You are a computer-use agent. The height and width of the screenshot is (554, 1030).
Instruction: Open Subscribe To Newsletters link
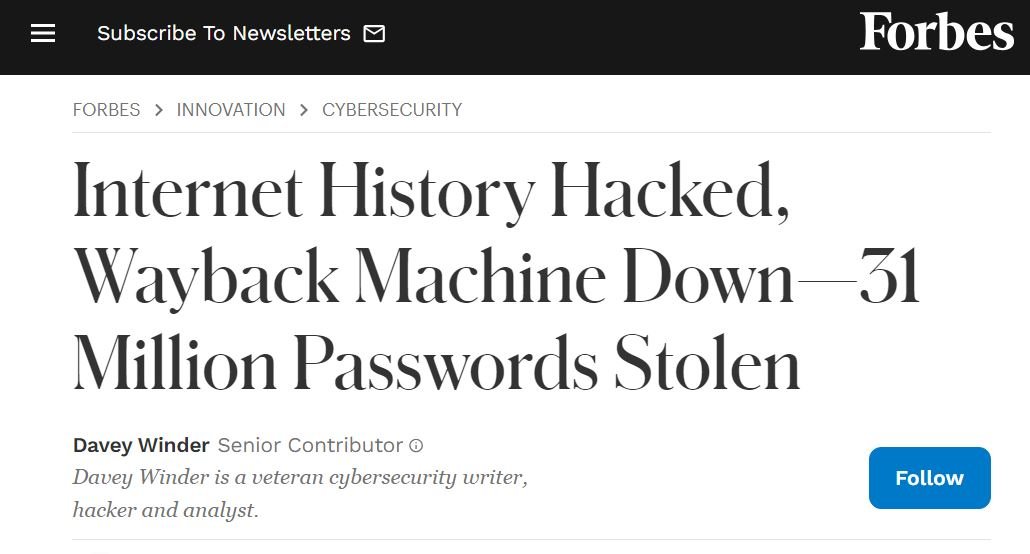(x=223, y=34)
